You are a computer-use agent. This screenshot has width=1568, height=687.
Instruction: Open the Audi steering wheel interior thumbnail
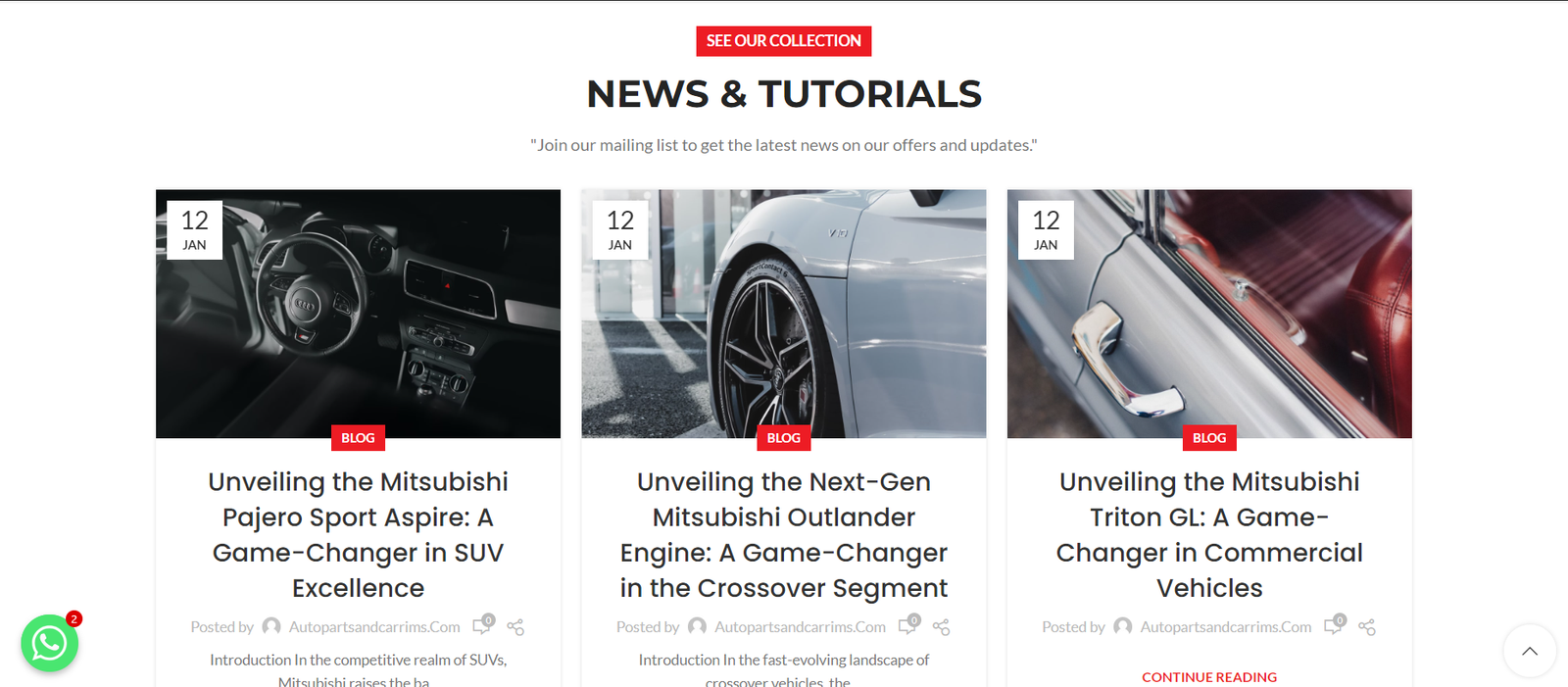point(358,314)
